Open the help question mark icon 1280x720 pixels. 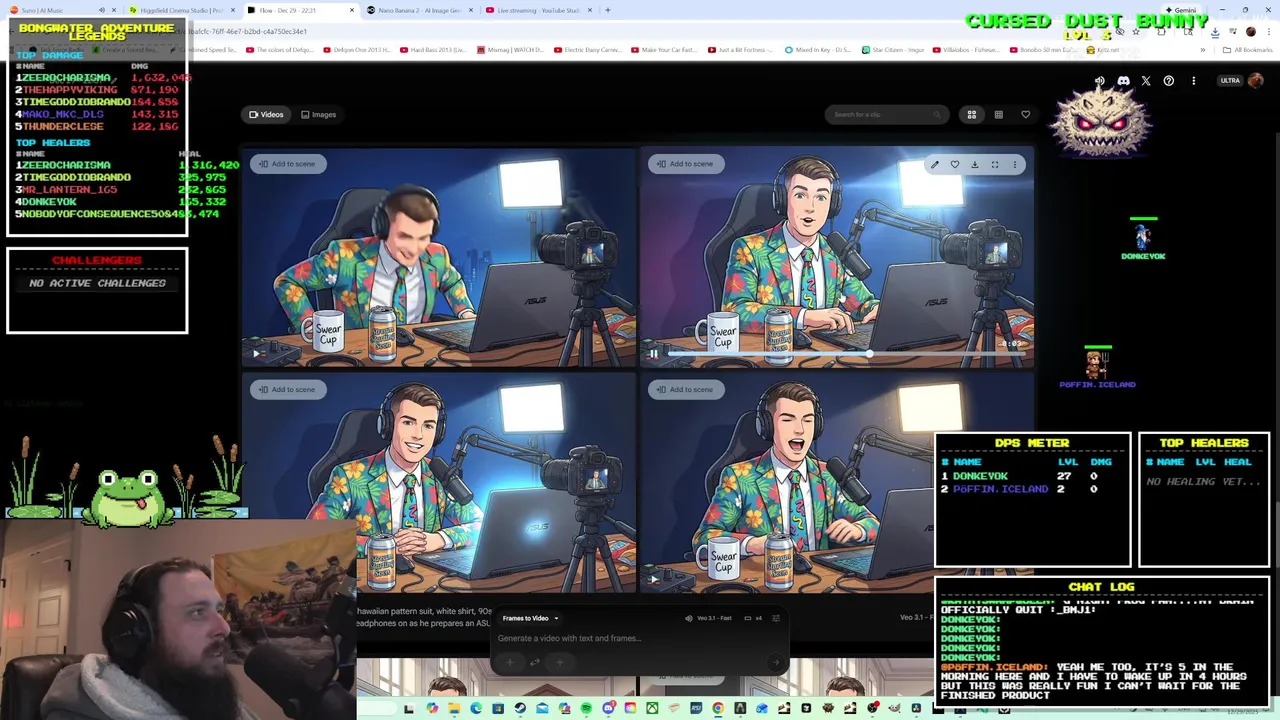coord(1168,81)
